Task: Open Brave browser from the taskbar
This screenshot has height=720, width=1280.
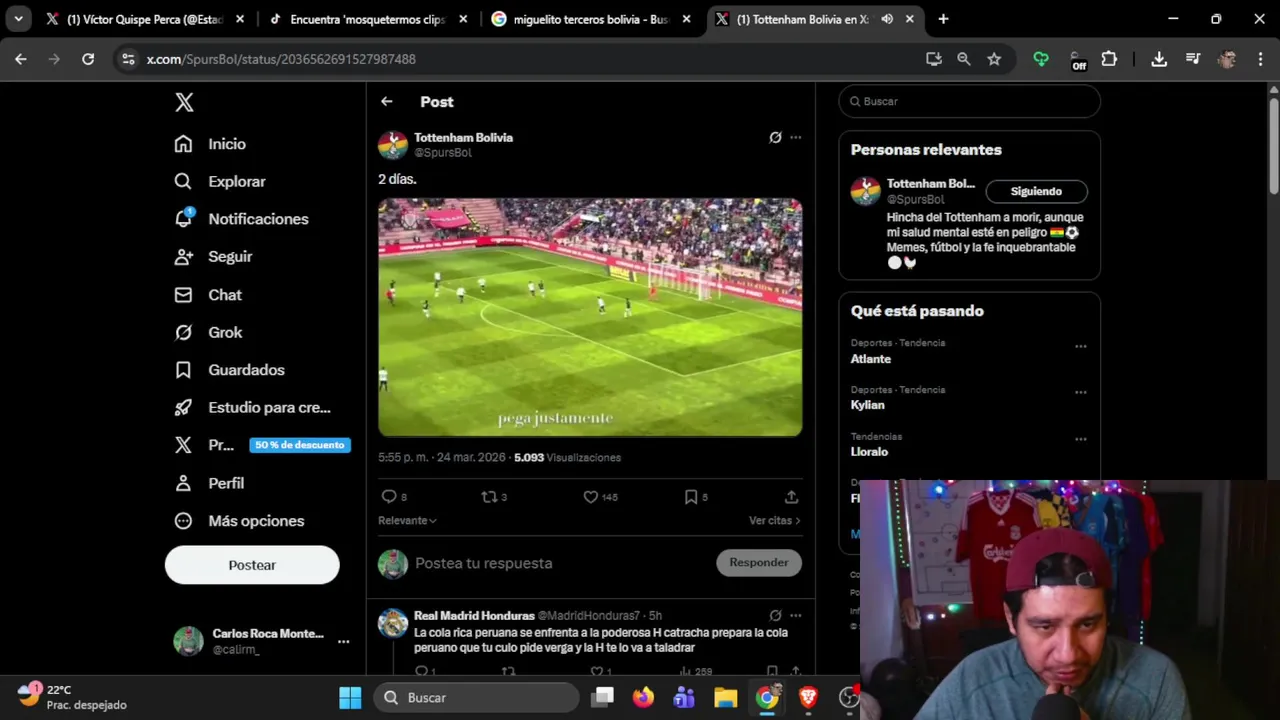Action: click(x=808, y=698)
